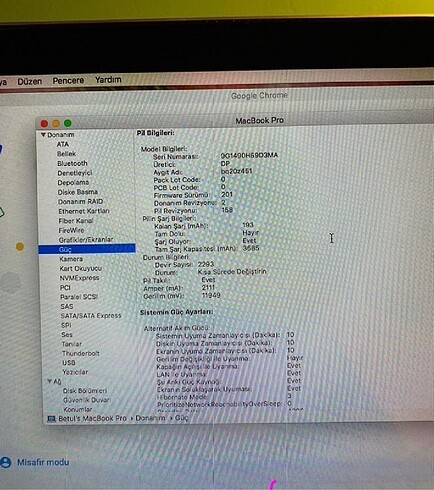Click the computer icon in the path bar
The width and height of the screenshot is (434, 490).
tap(51, 419)
